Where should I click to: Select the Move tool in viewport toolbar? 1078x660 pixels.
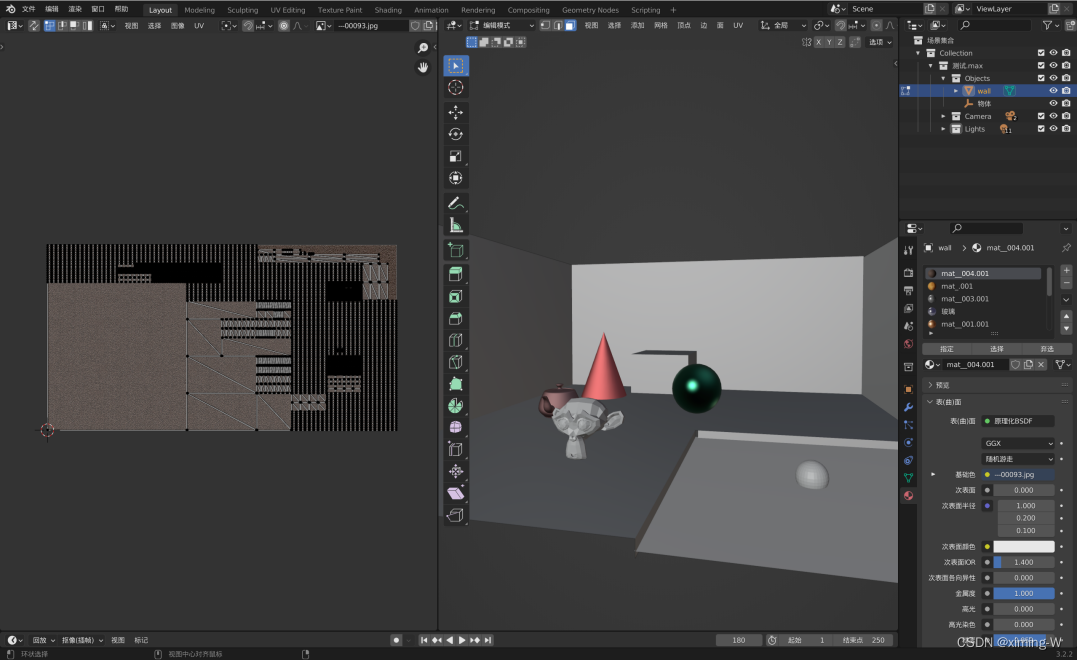point(456,110)
